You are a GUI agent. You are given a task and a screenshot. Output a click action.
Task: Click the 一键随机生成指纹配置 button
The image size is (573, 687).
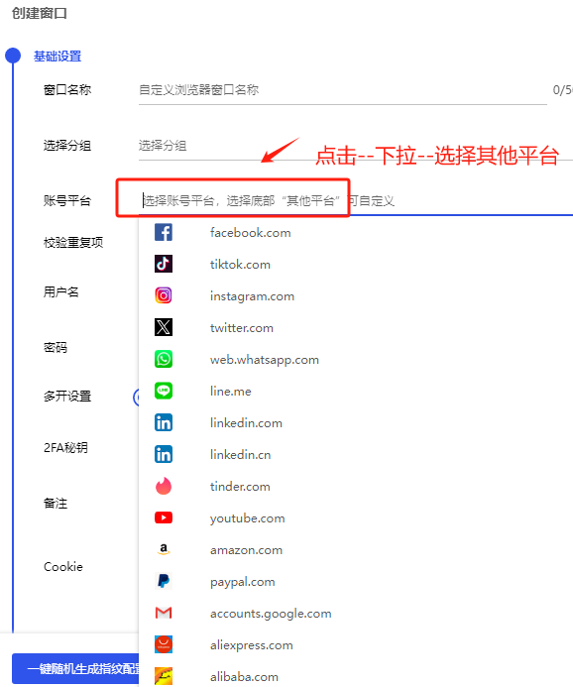(x=76, y=669)
